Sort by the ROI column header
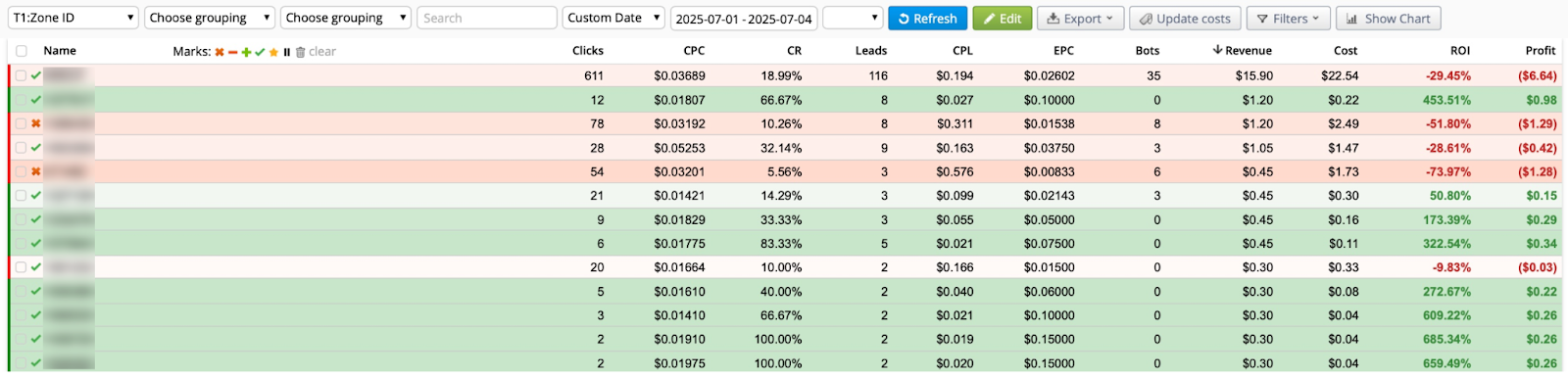Image resolution: width=1568 pixels, height=378 pixels. (1460, 51)
